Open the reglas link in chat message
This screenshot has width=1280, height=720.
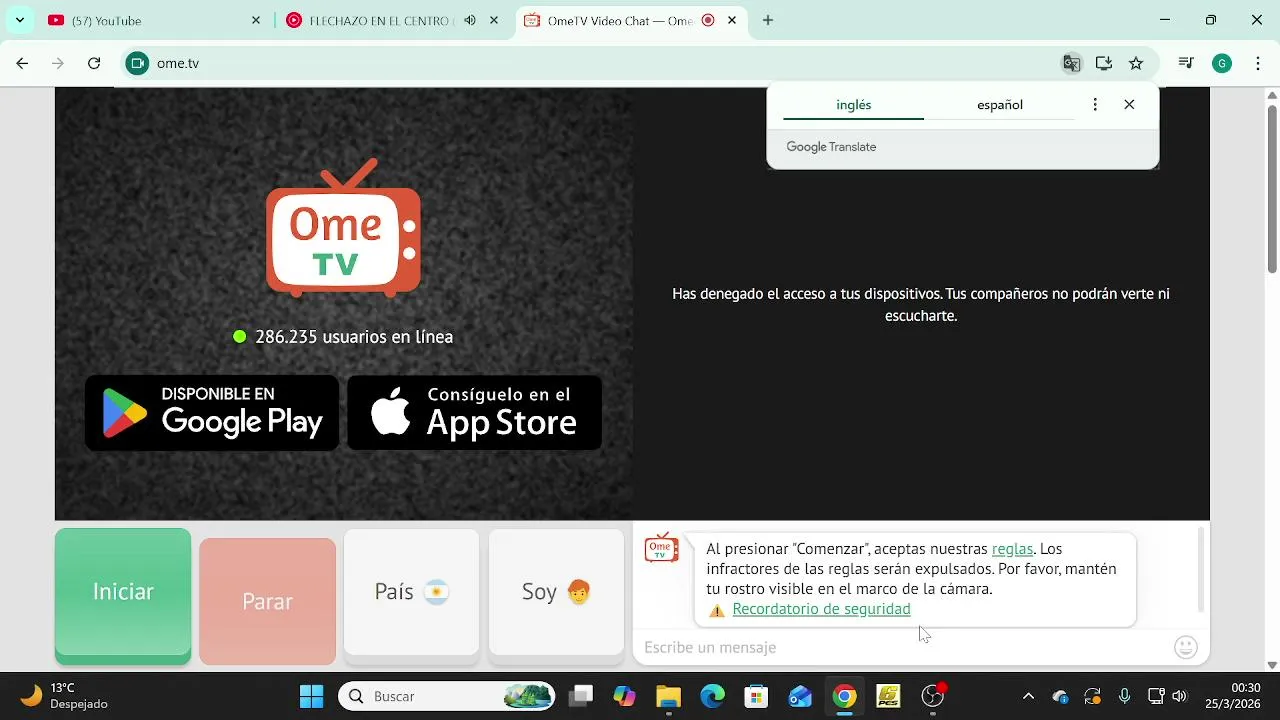1012,549
